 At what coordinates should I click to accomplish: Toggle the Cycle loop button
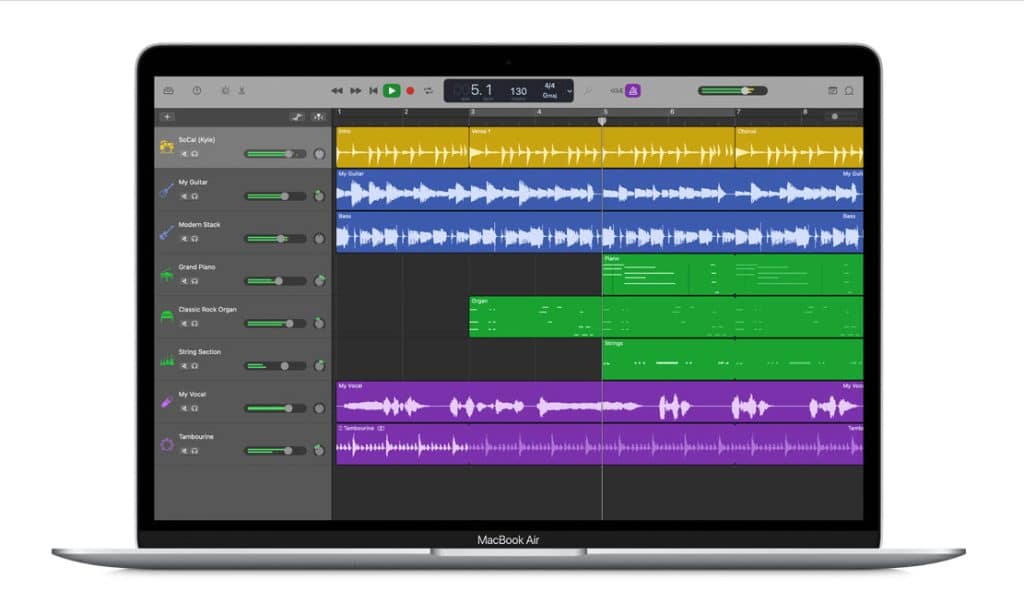pyautogui.click(x=428, y=91)
